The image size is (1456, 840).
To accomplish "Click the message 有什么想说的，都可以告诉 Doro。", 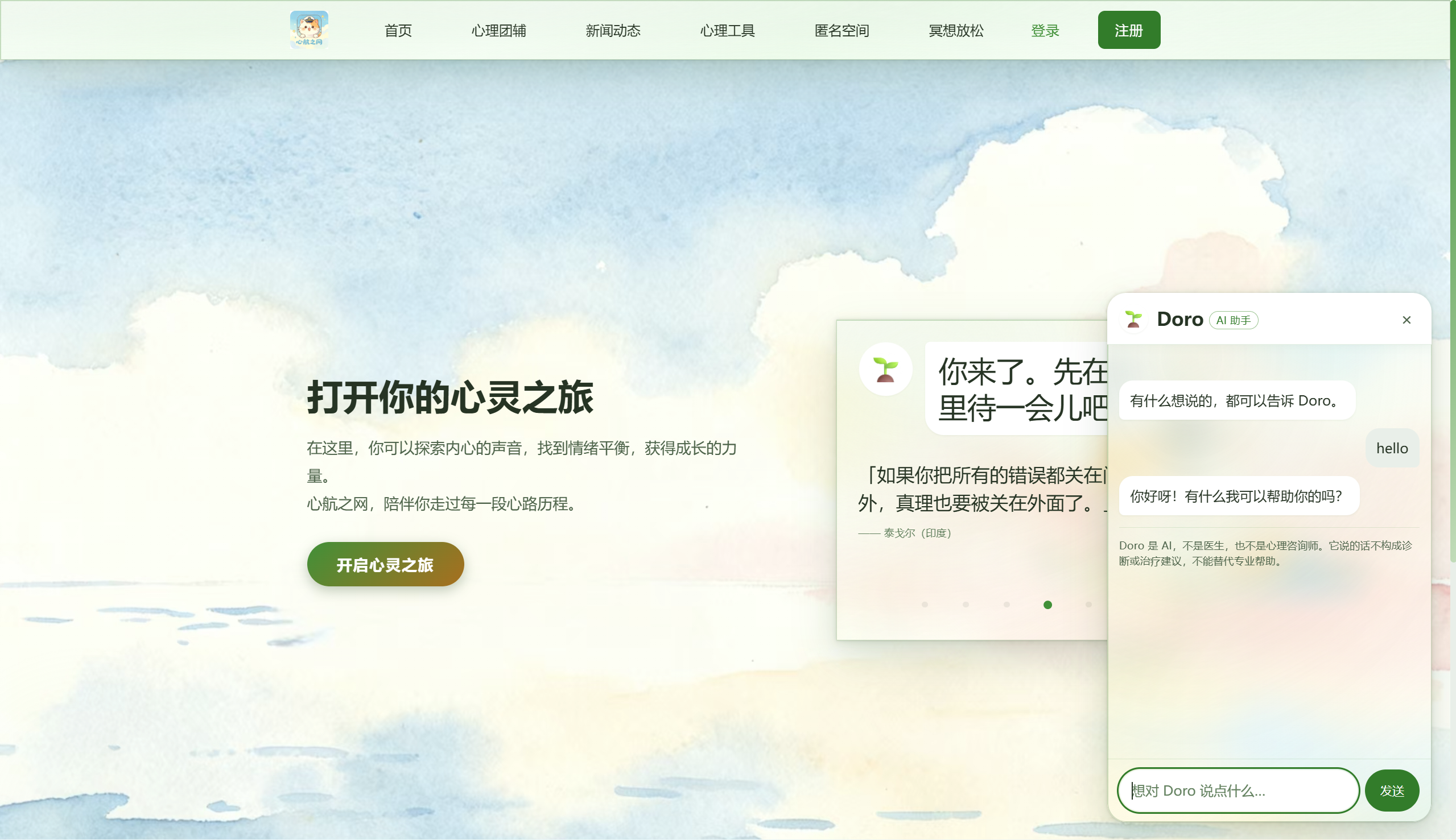I will point(1237,400).
